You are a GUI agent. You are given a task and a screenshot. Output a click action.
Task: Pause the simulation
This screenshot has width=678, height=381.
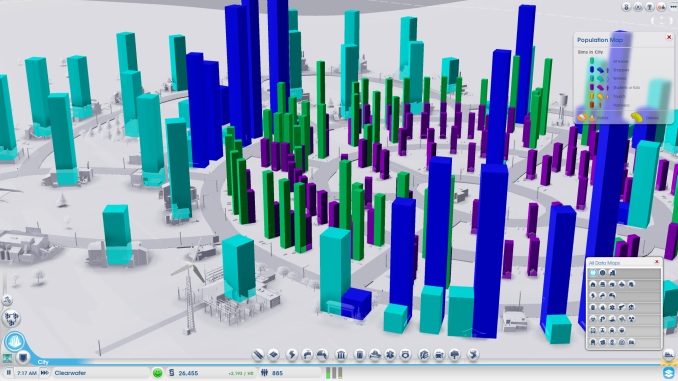tap(8, 372)
